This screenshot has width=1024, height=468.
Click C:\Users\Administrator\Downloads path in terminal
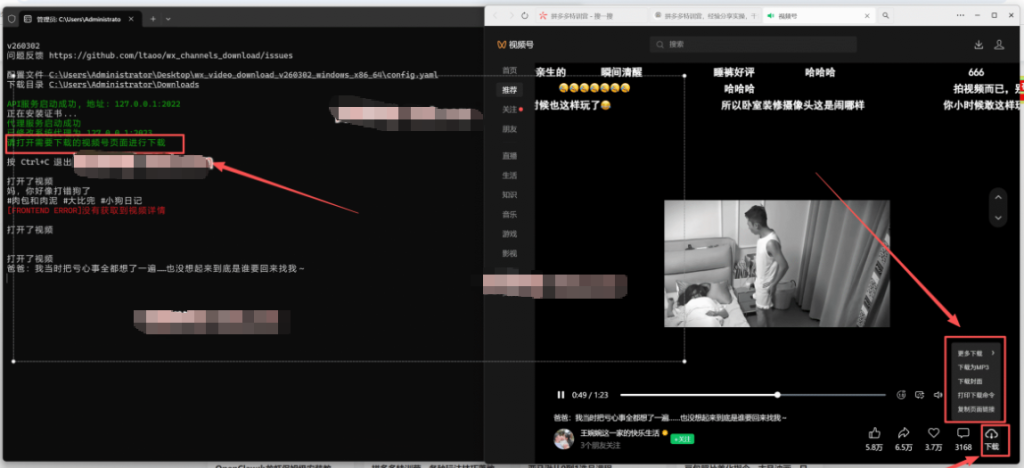click(x=124, y=85)
